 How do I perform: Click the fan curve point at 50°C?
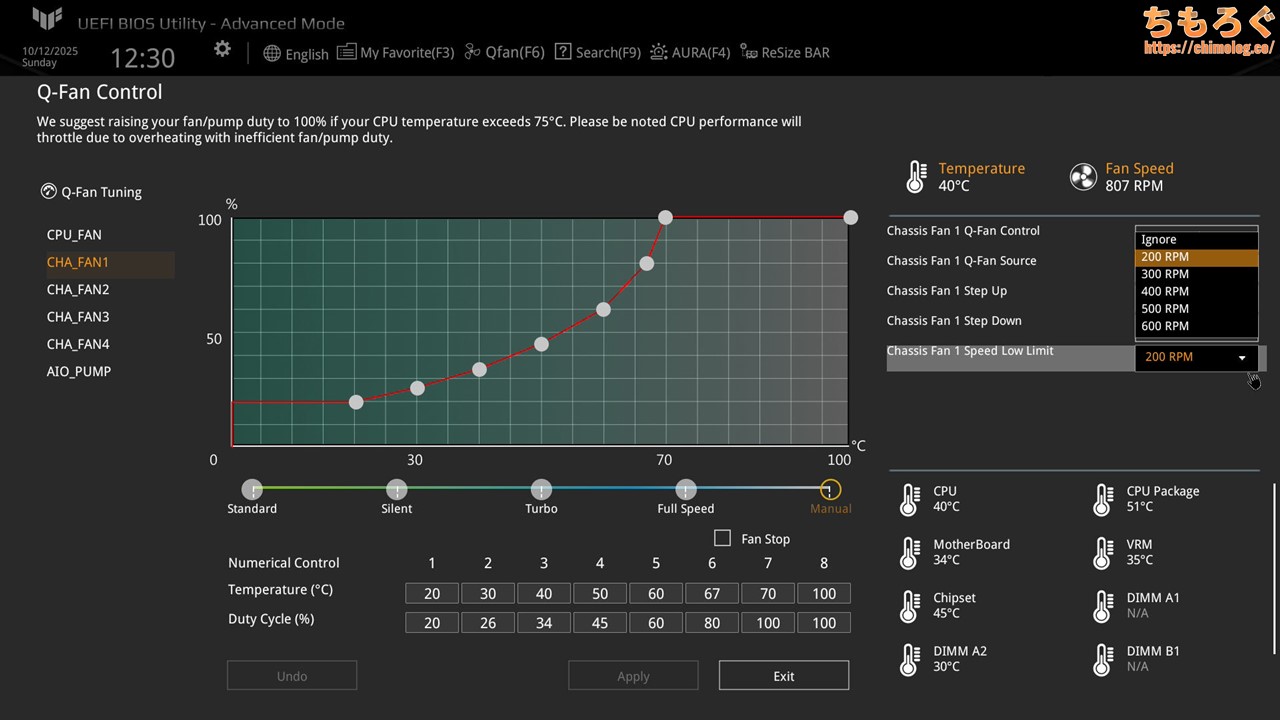(541, 344)
